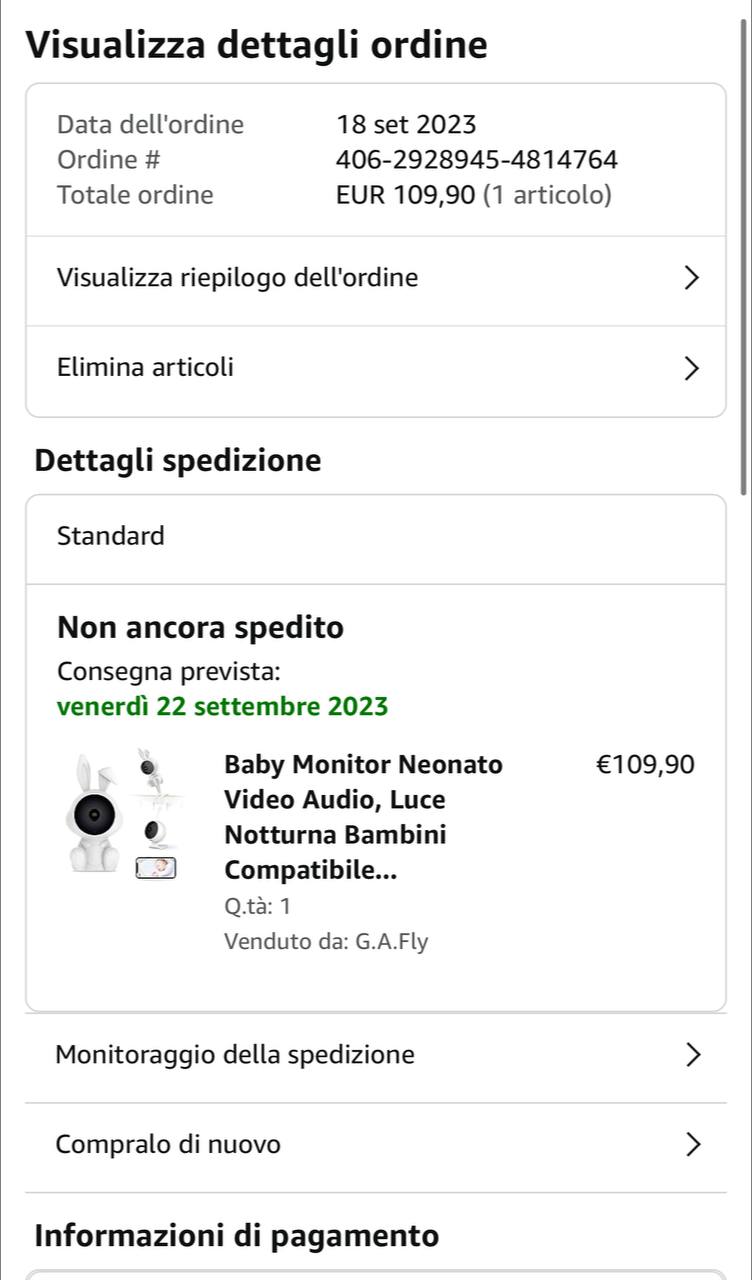Open Monitoraggio della spedizione tracking row
Image resolution: width=752 pixels, height=1280 pixels.
[235, 1055]
